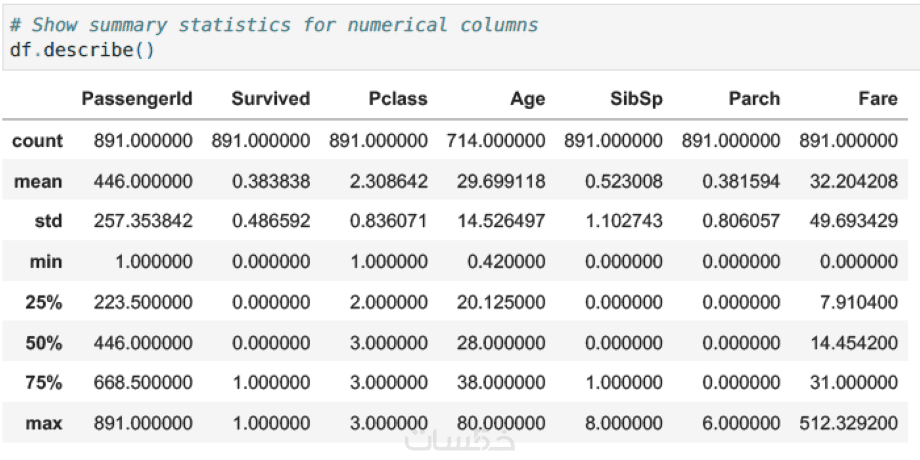Click the std row label
This screenshot has width=920, height=460.
[46, 221]
